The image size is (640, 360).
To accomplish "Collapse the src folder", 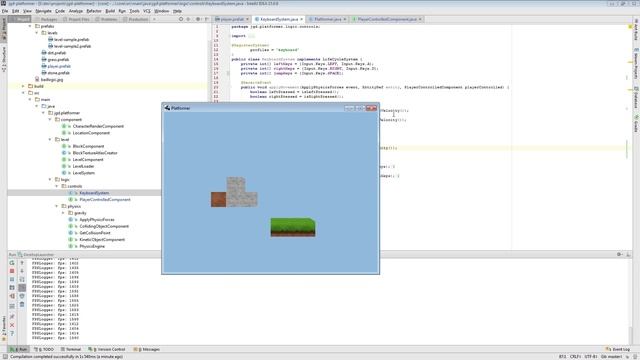I will [23, 93].
